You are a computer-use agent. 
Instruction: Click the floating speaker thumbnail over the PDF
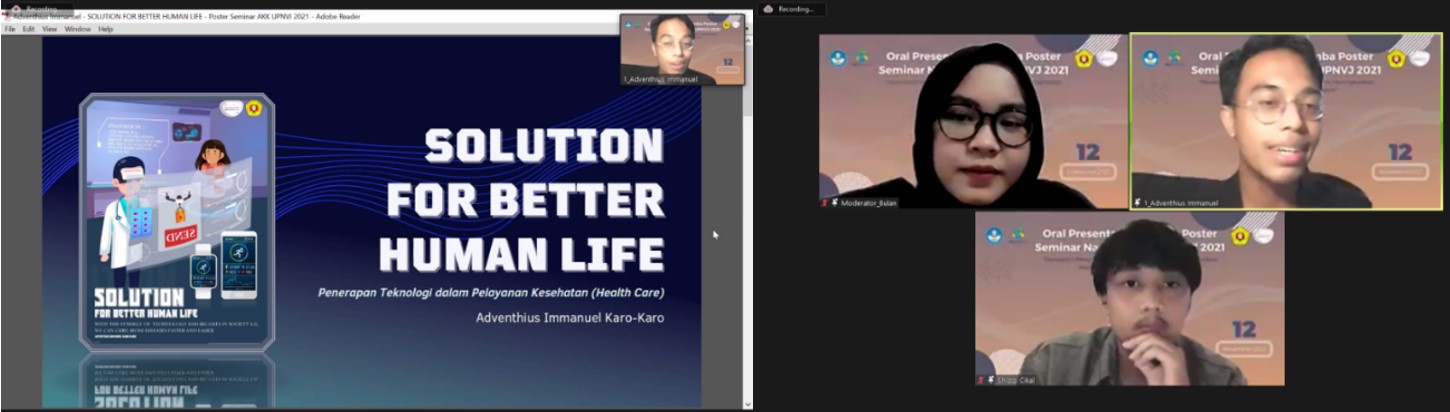tap(682, 48)
